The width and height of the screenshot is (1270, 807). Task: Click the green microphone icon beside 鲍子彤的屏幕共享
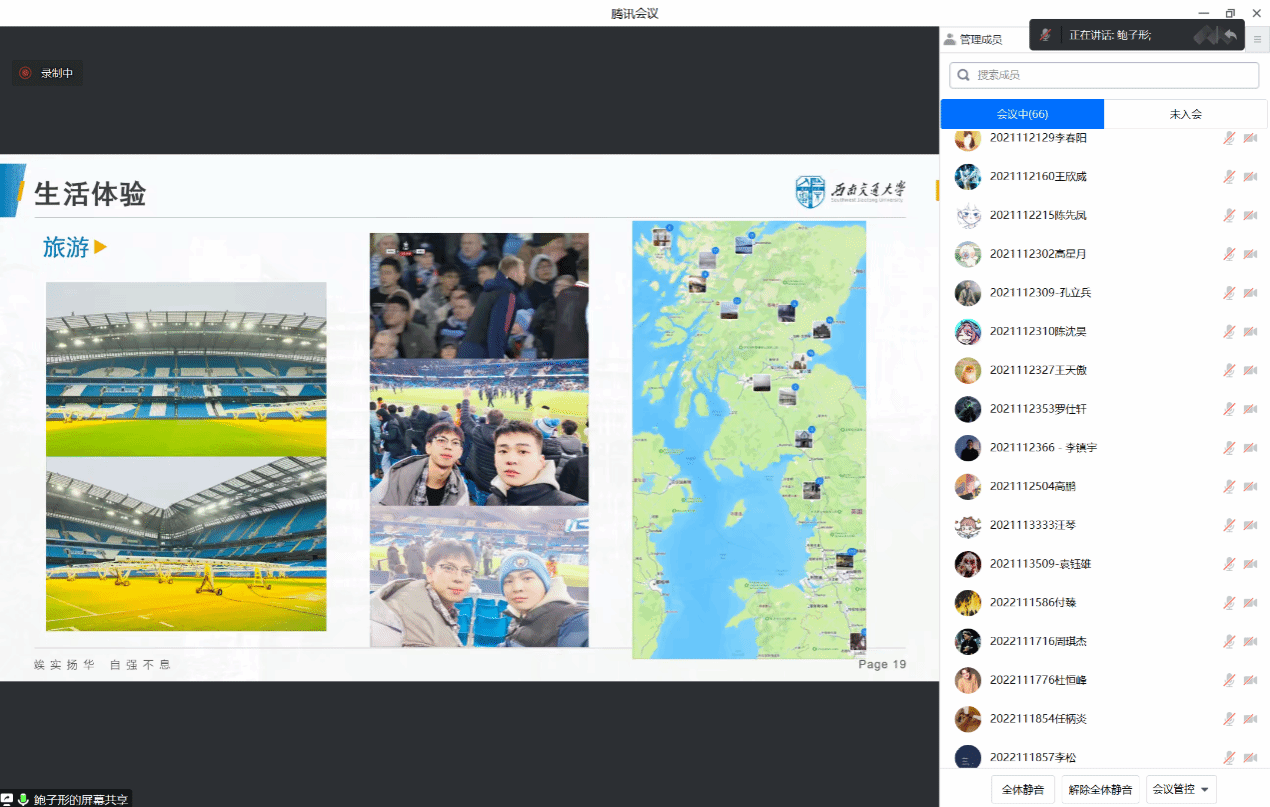point(23,799)
